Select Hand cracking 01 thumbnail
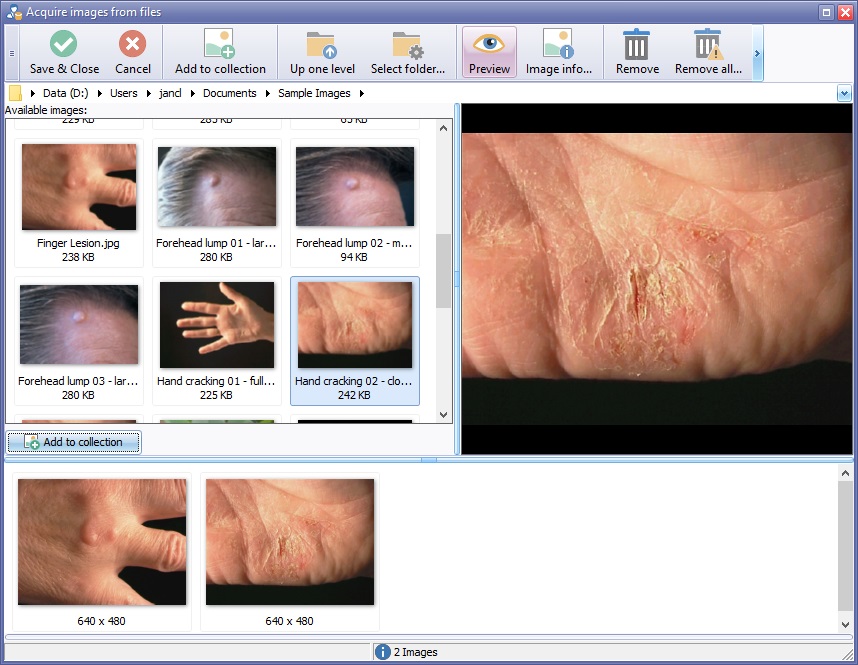Image resolution: width=858 pixels, height=665 pixels. 216,325
